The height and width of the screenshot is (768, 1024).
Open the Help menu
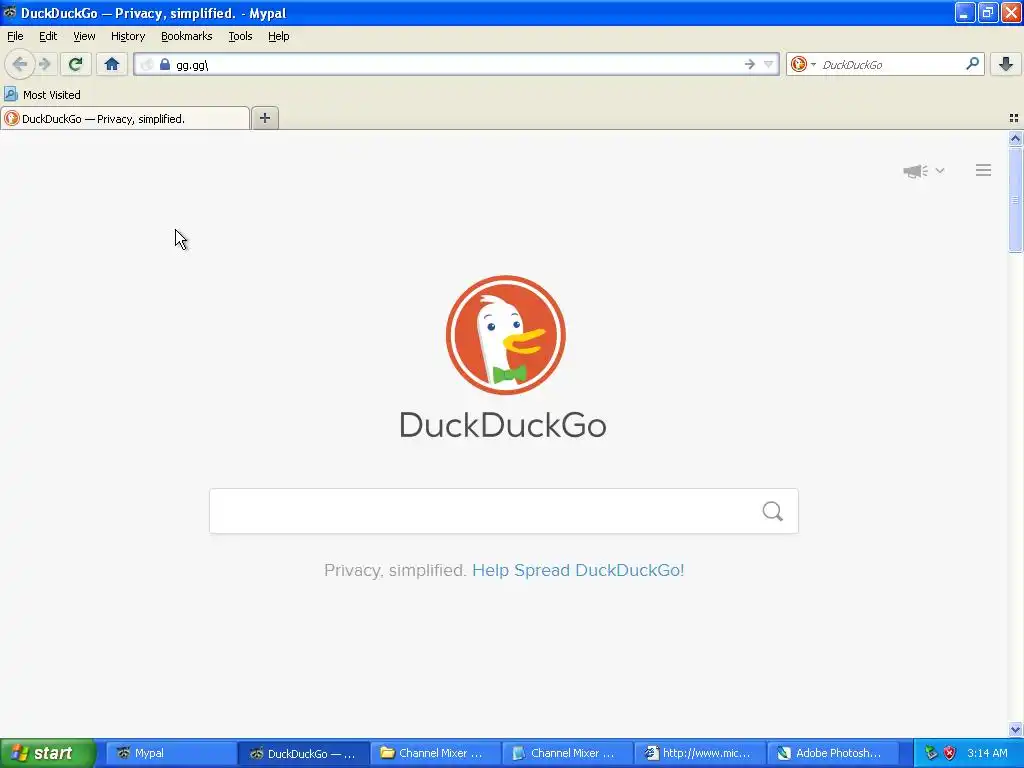tap(279, 36)
